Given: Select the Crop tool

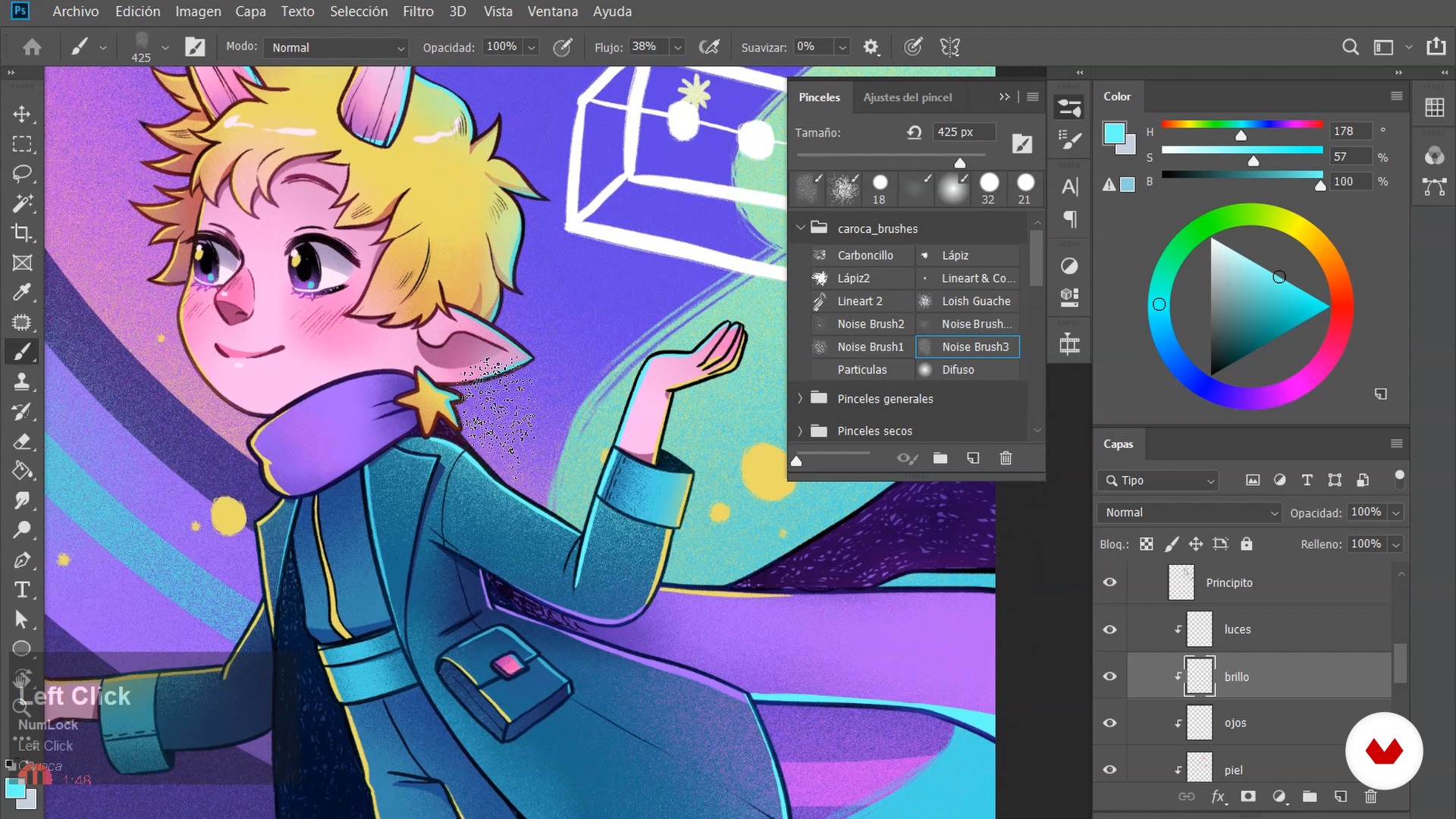Looking at the screenshot, I should tap(22, 233).
